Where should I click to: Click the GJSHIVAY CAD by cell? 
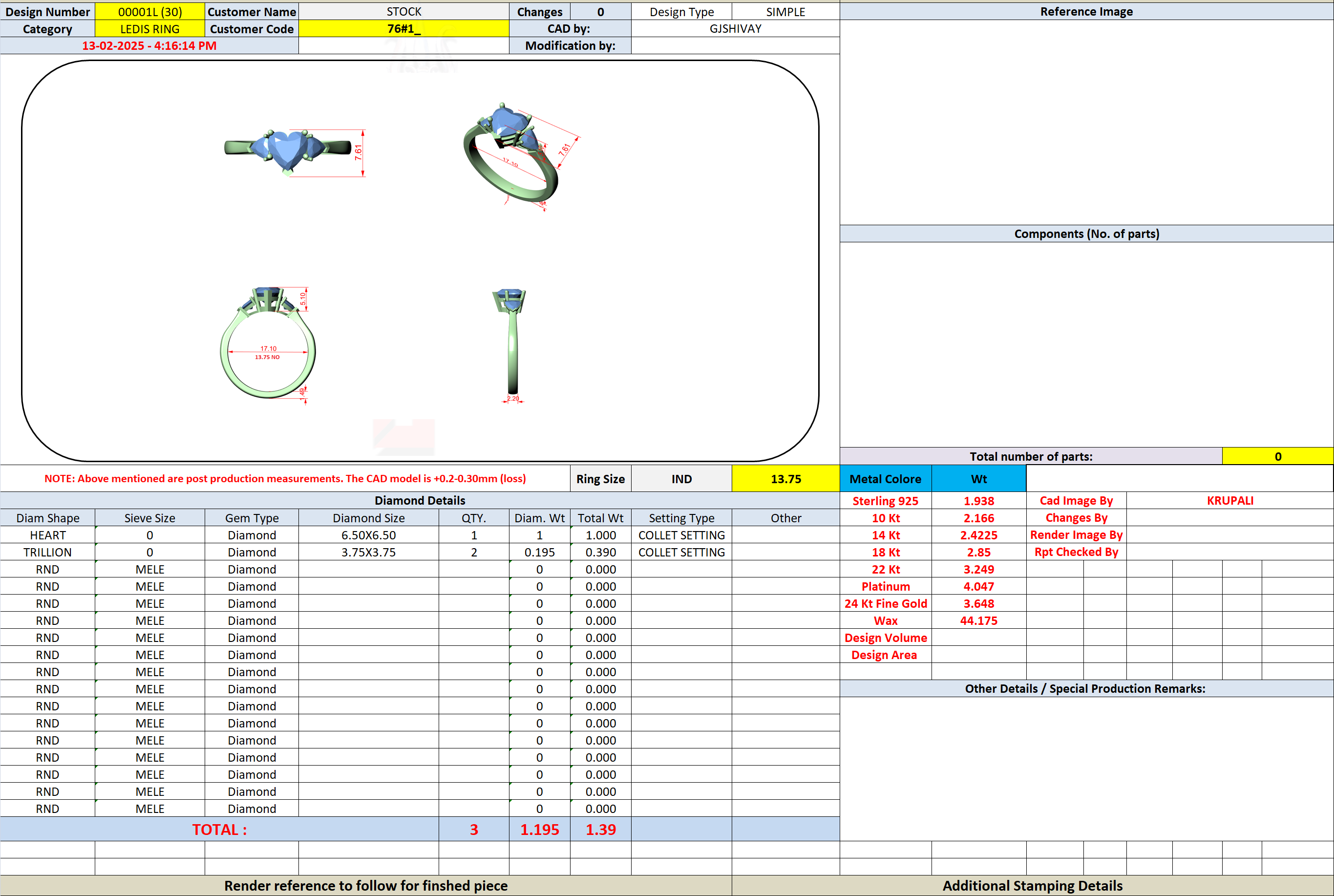(x=735, y=28)
